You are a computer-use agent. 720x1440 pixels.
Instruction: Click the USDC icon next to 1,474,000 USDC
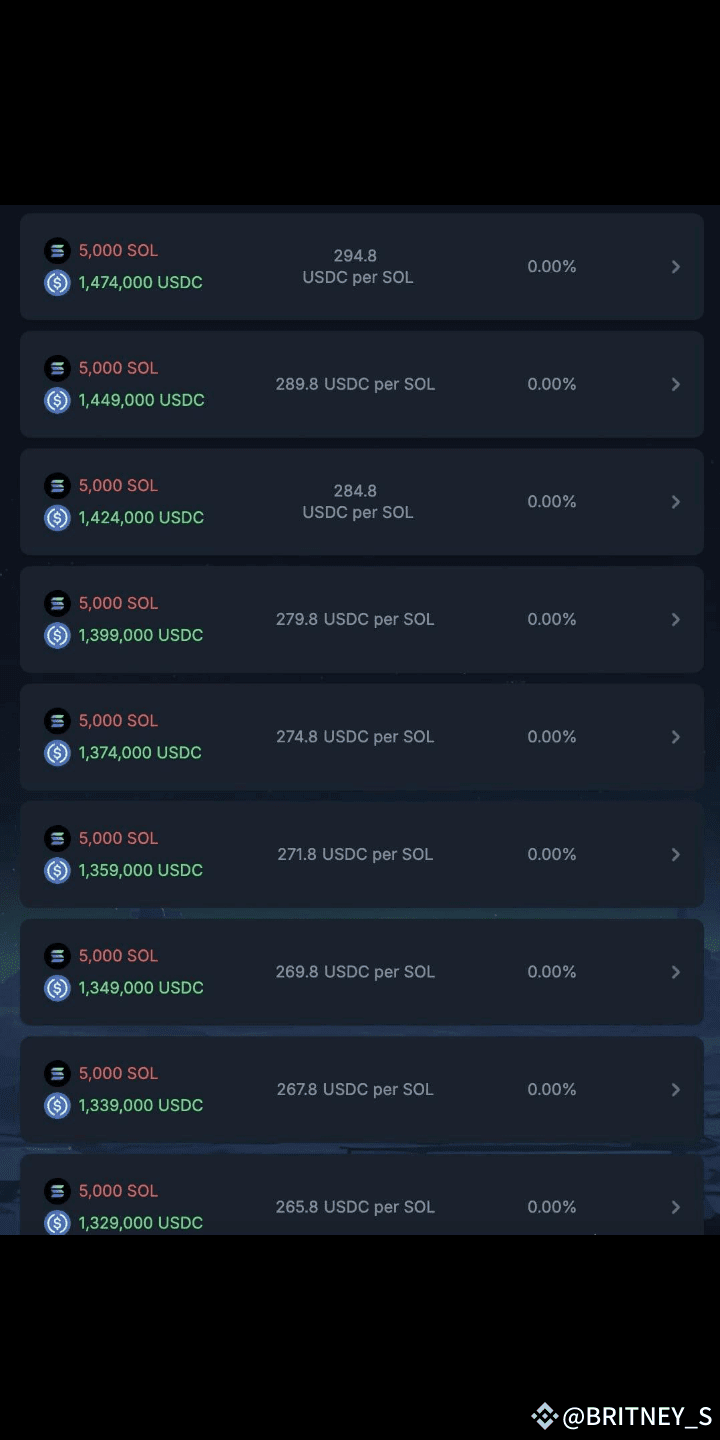point(56,283)
